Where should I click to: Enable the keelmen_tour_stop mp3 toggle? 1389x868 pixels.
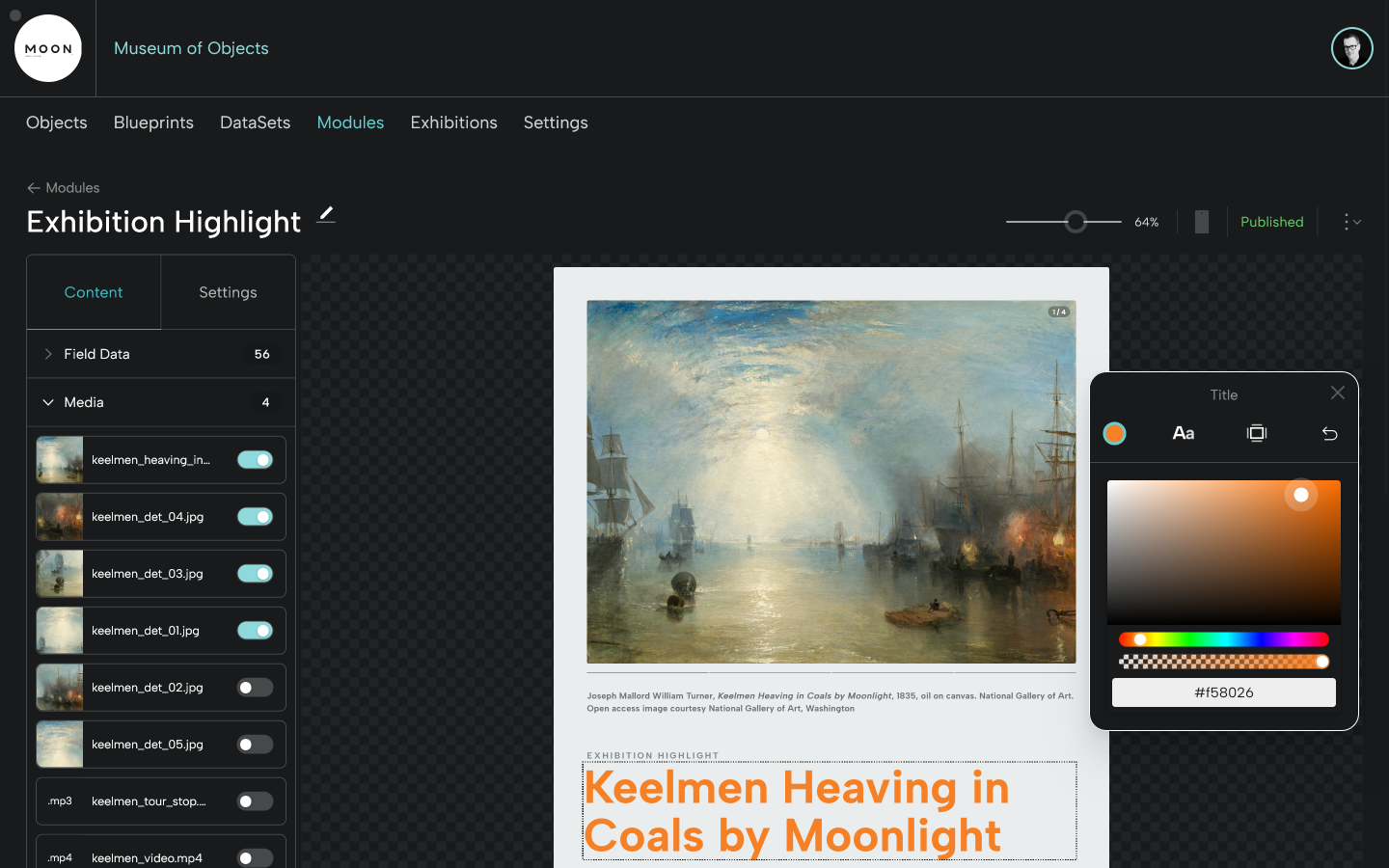(x=256, y=801)
